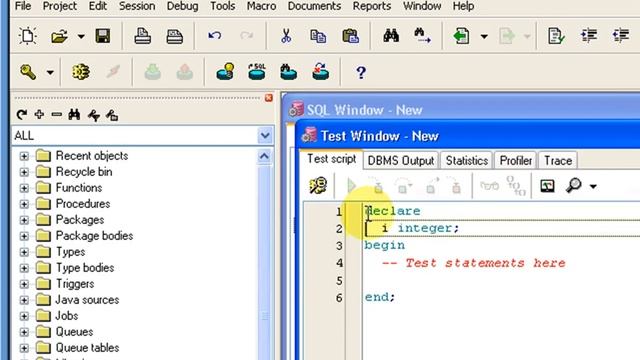Image resolution: width=640 pixels, height=360 pixels.
Task: Click the refresh icon in object browser
Action: click(22, 115)
